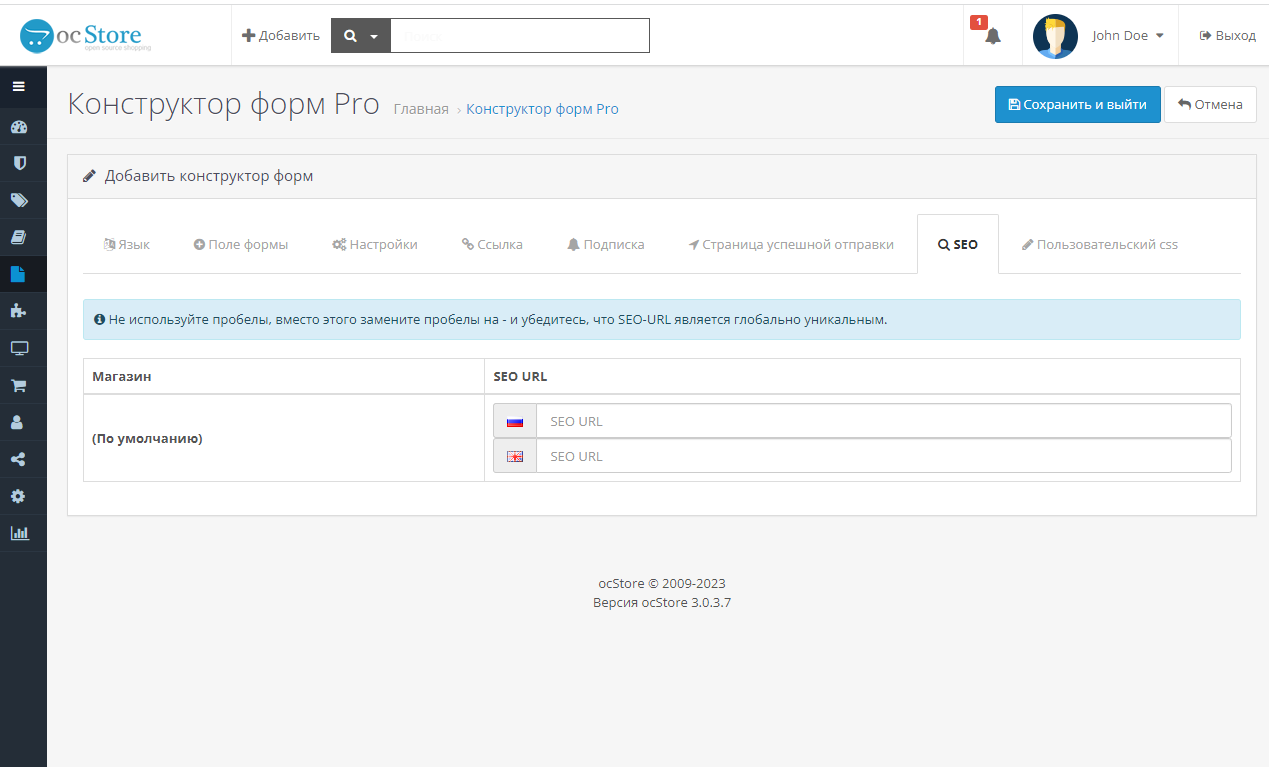1269x767 pixels.
Task: Click the notification bell icon
Action: (992, 36)
